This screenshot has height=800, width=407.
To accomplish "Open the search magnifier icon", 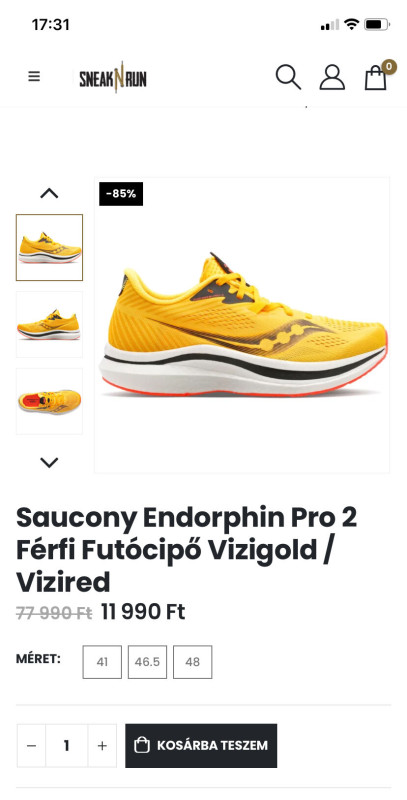I will tap(288, 77).
